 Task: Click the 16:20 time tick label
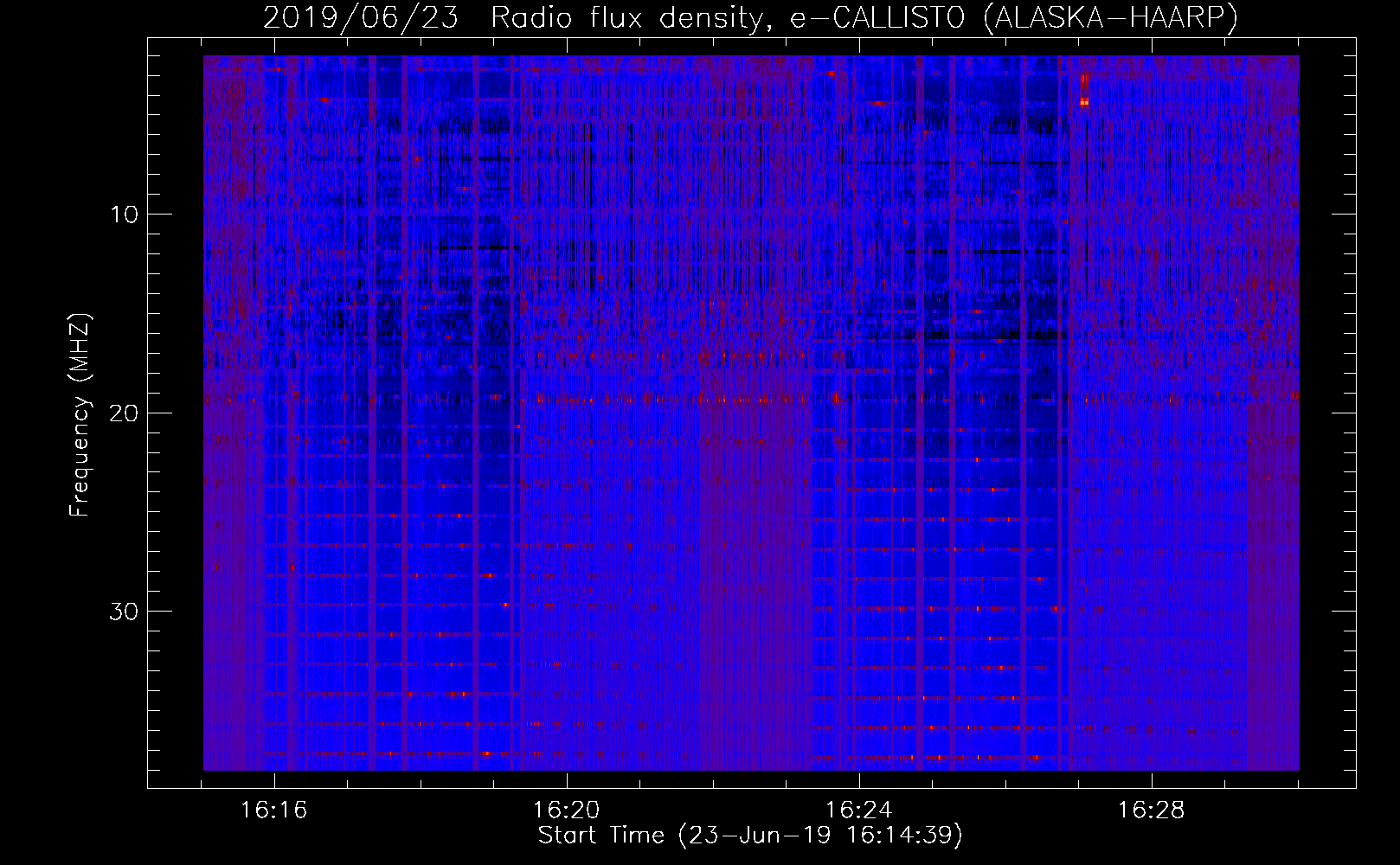pyautogui.click(x=567, y=811)
